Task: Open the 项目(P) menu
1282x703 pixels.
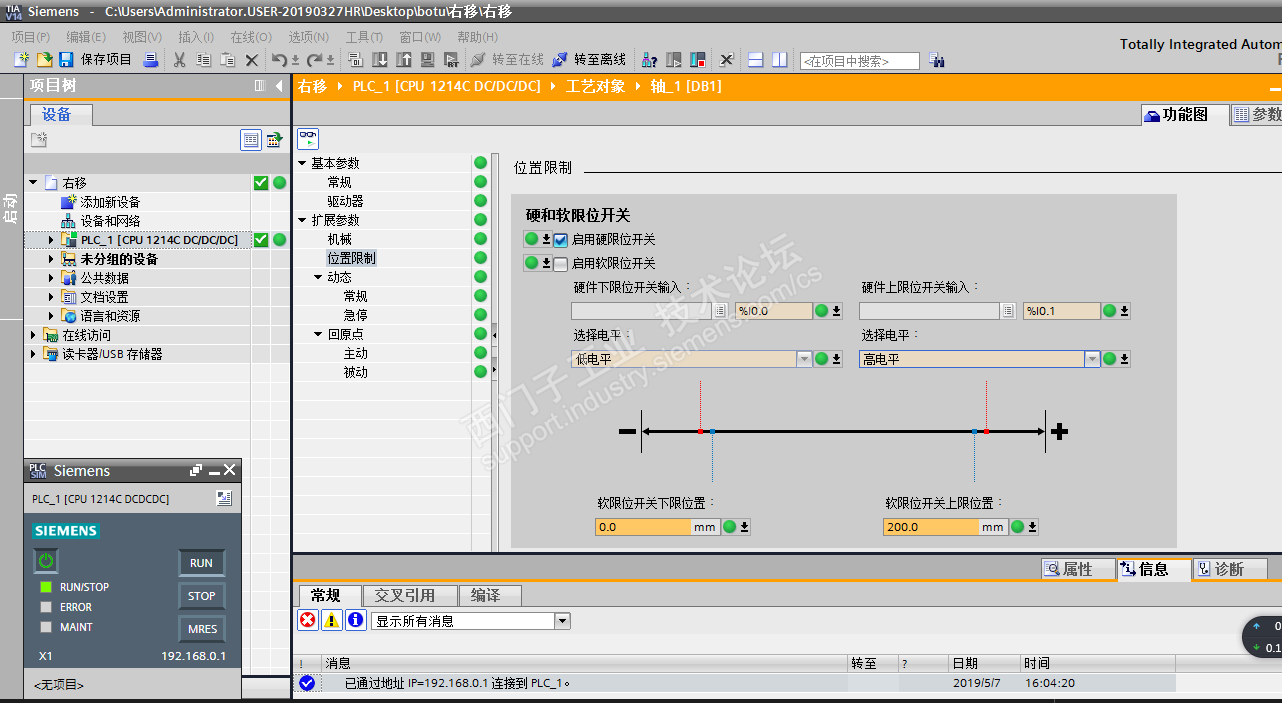Action: pos(31,37)
